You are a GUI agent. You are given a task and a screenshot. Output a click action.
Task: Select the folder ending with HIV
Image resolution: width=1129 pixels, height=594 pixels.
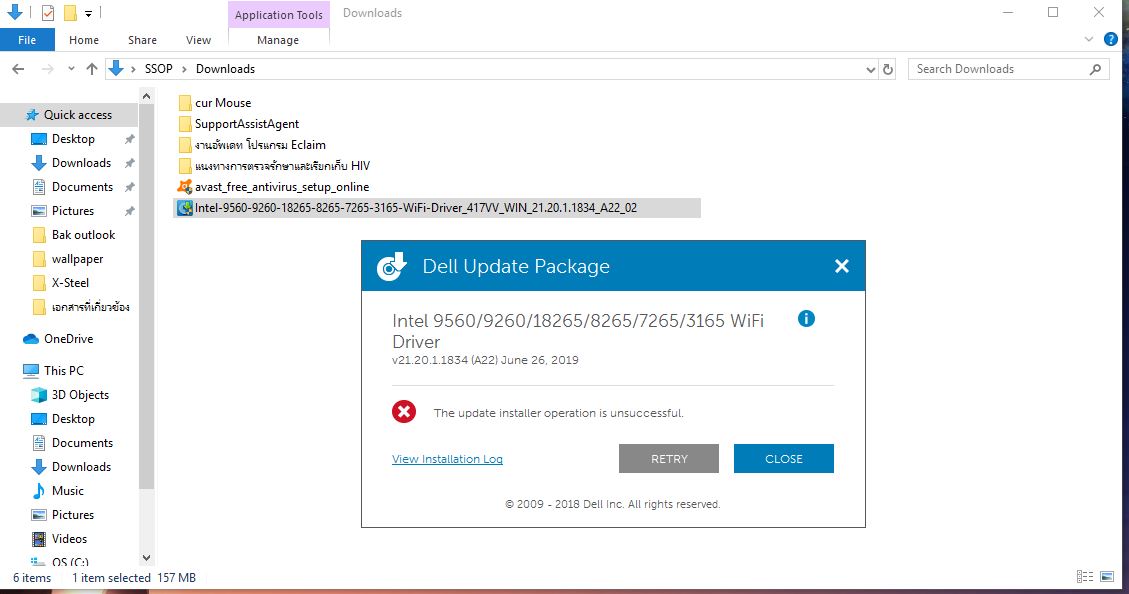(282, 166)
